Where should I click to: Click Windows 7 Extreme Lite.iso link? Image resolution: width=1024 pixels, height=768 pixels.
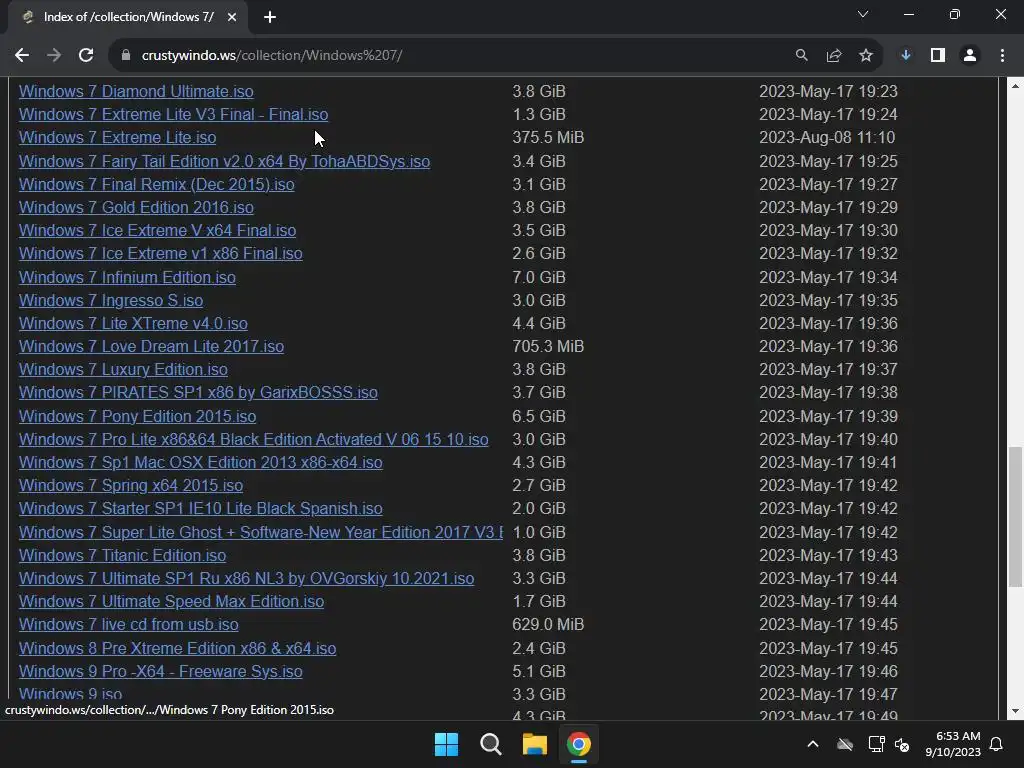tap(118, 138)
